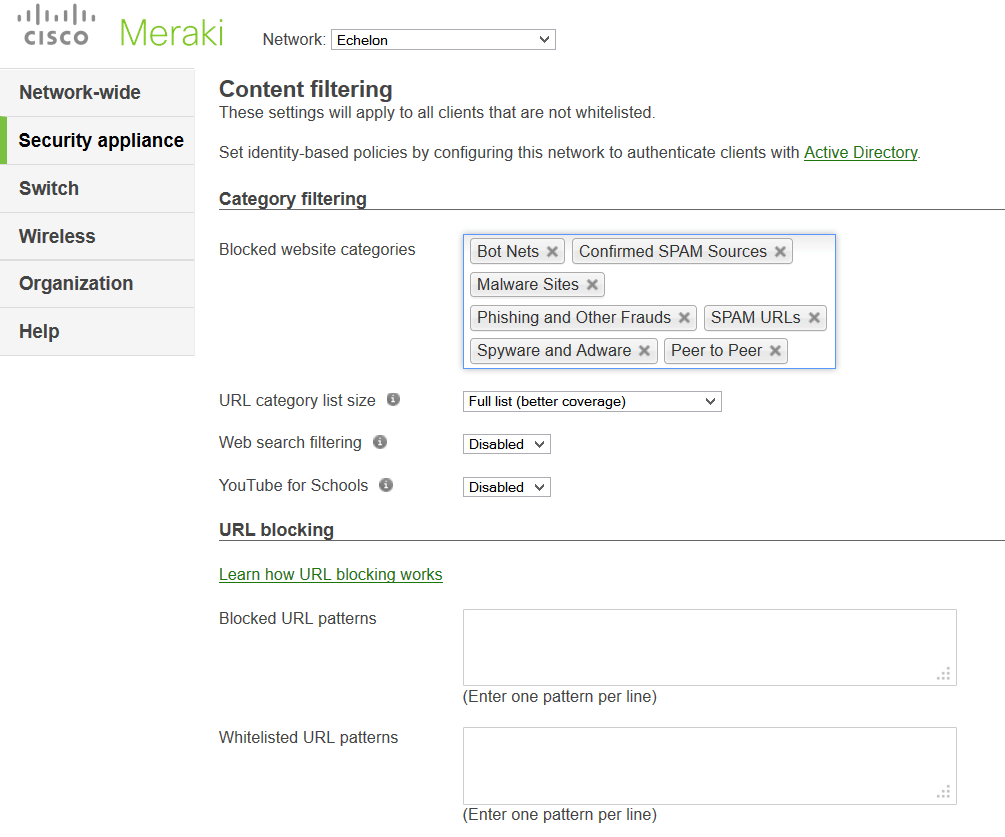Viewport: 1005px width, 837px height.
Task: Remove the Peer to Peer tag
Action: point(775,351)
